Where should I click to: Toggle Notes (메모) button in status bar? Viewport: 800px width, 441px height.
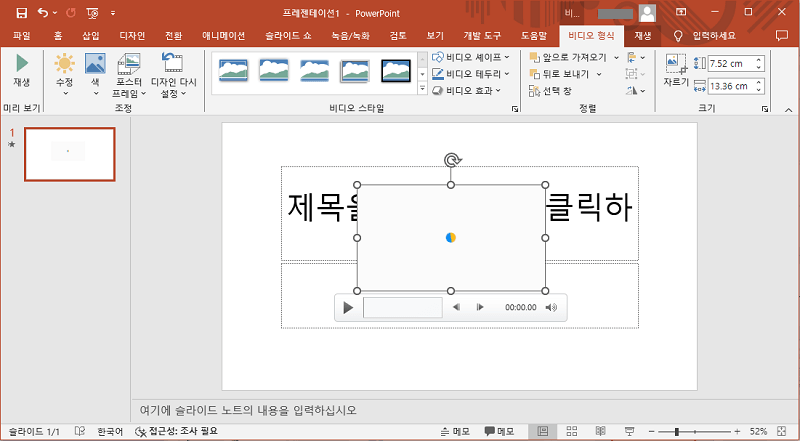pyautogui.click(x=455, y=431)
